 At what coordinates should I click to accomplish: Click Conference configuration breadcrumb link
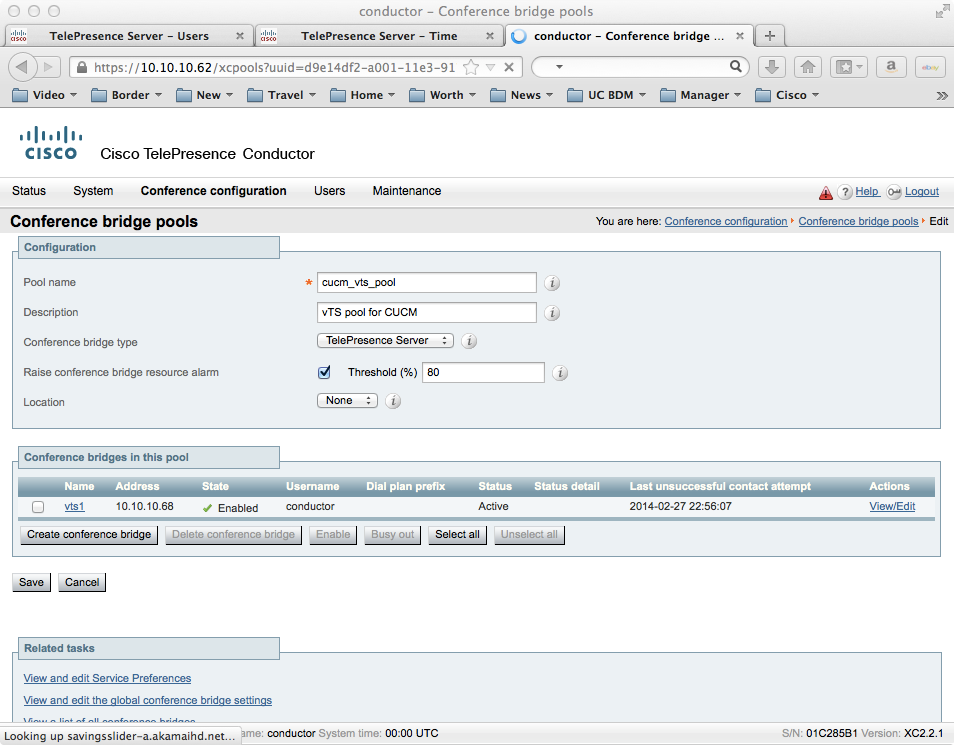tap(725, 222)
